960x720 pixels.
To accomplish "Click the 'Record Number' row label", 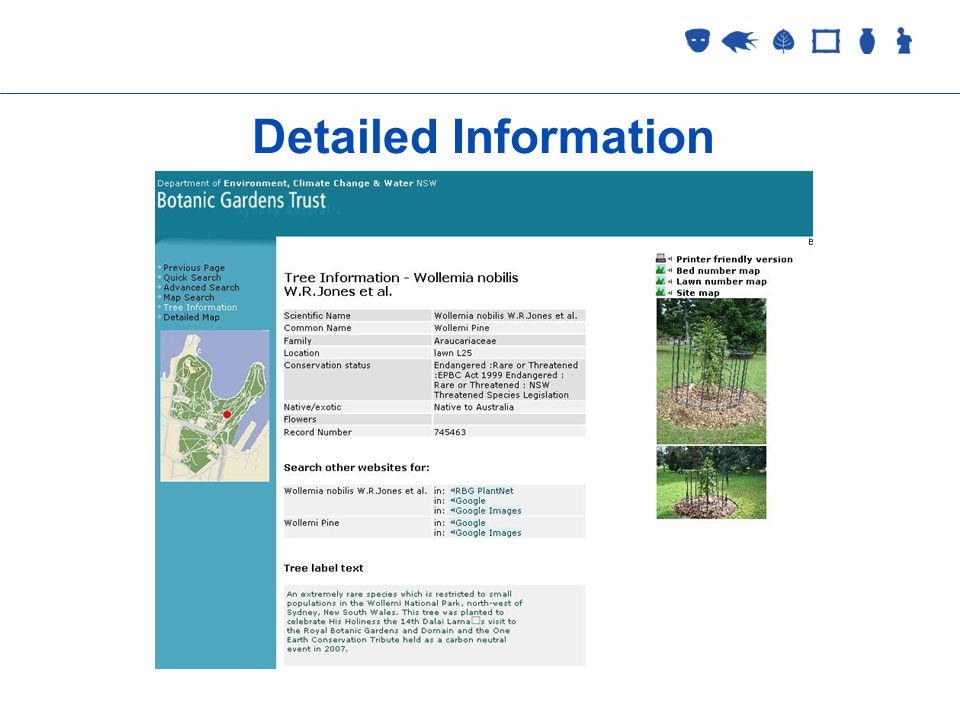I will [318, 432].
